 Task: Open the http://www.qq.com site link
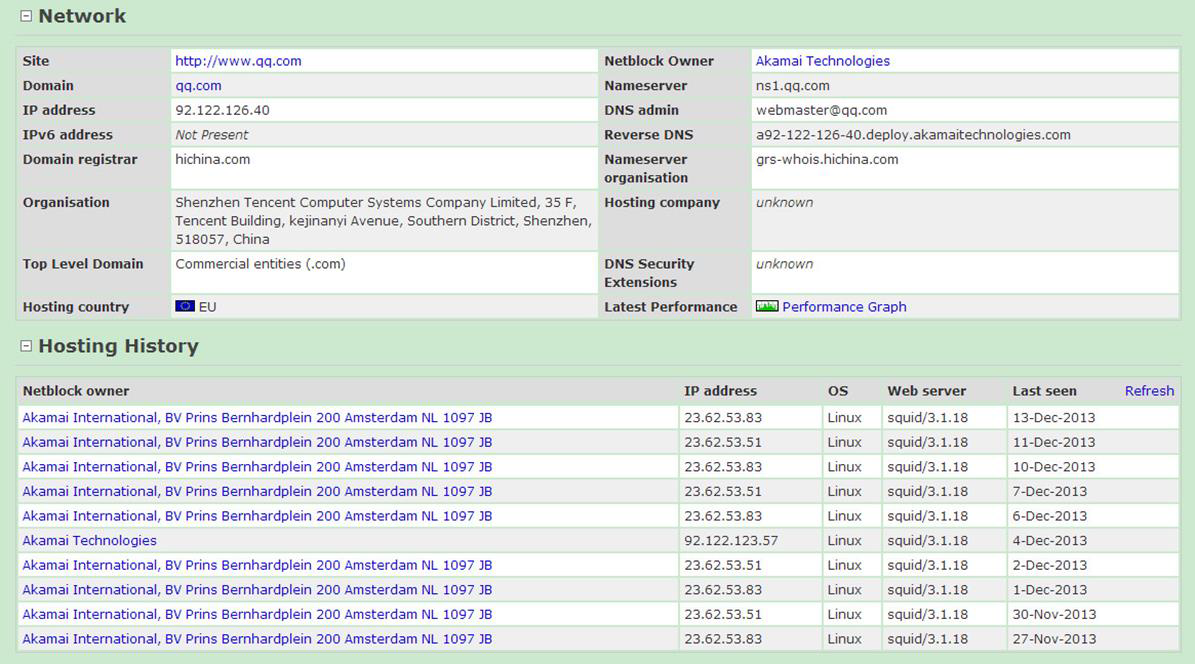click(x=239, y=61)
